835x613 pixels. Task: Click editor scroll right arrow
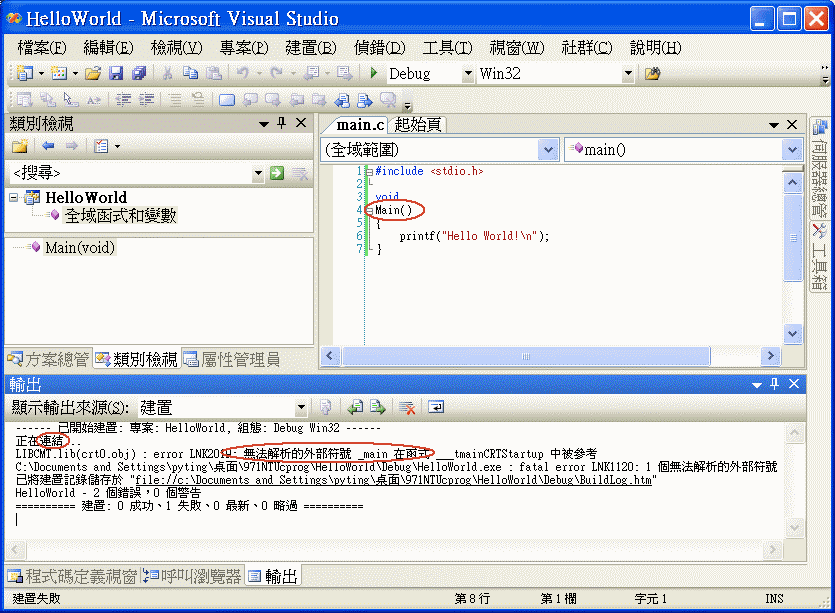771,356
